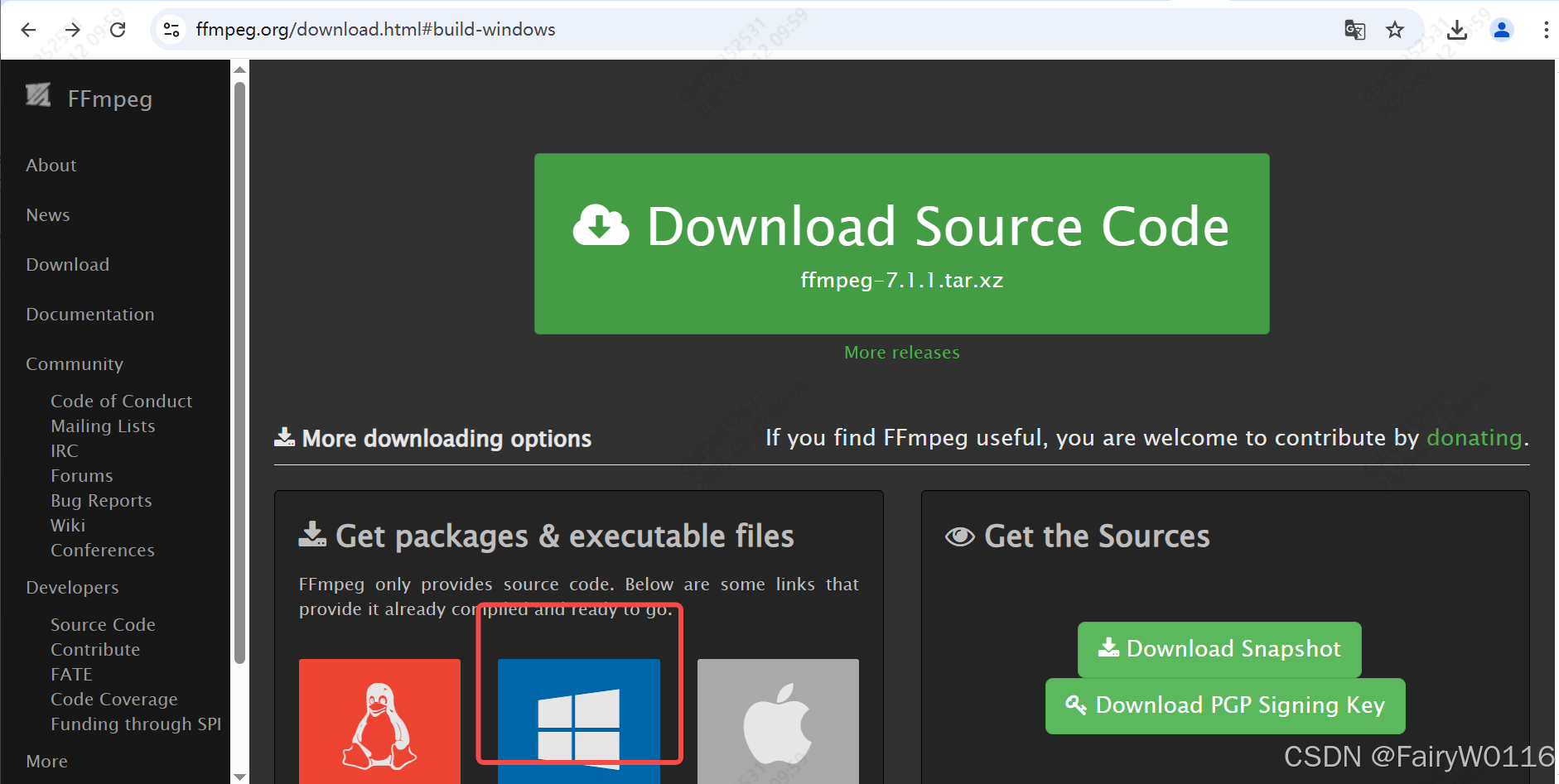The height and width of the screenshot is (784, 1559).
Task: Click sidebar scrollbar up arrow
Action: click(240, 70)
